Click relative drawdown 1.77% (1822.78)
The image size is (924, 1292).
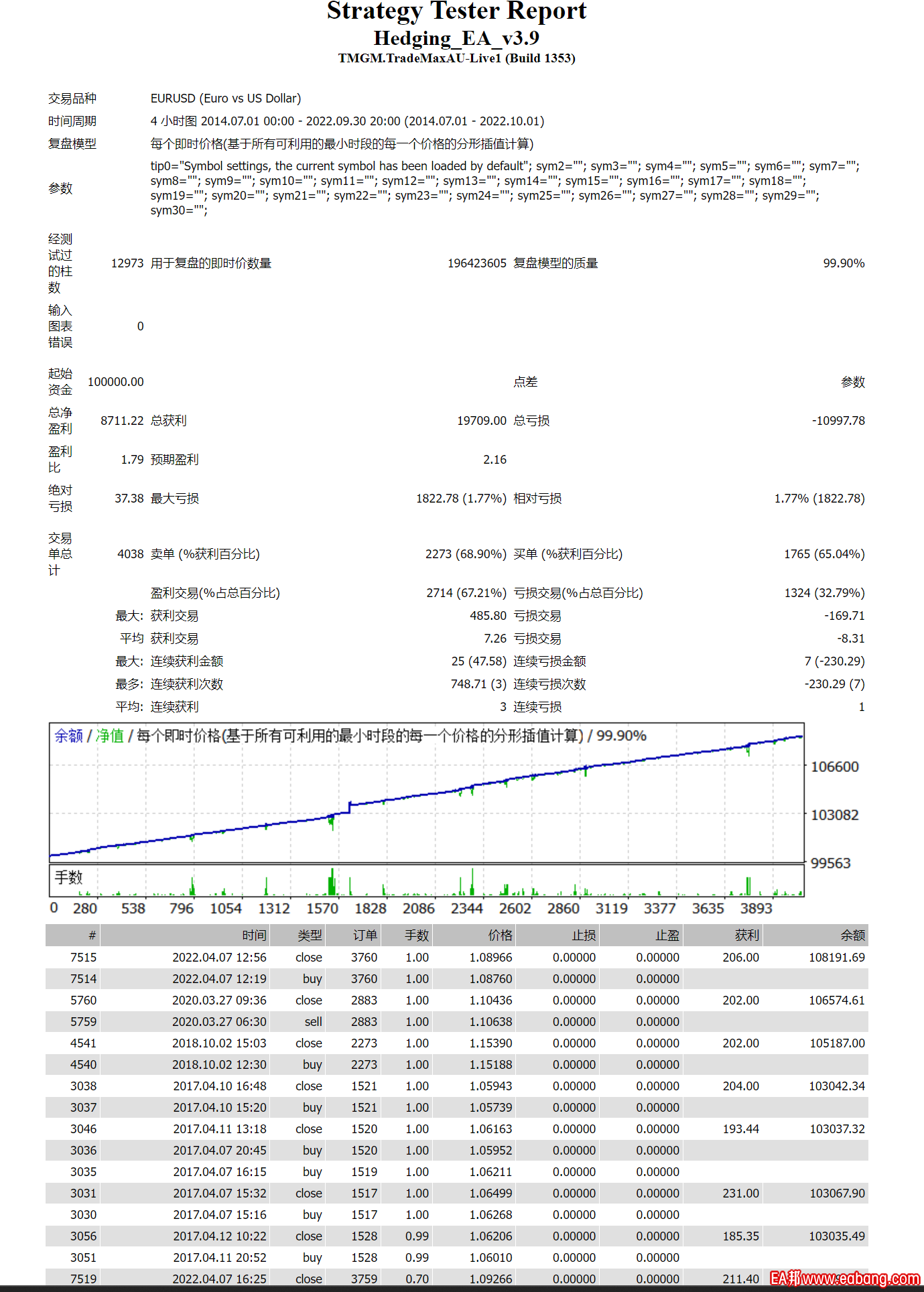coord(819,499)
